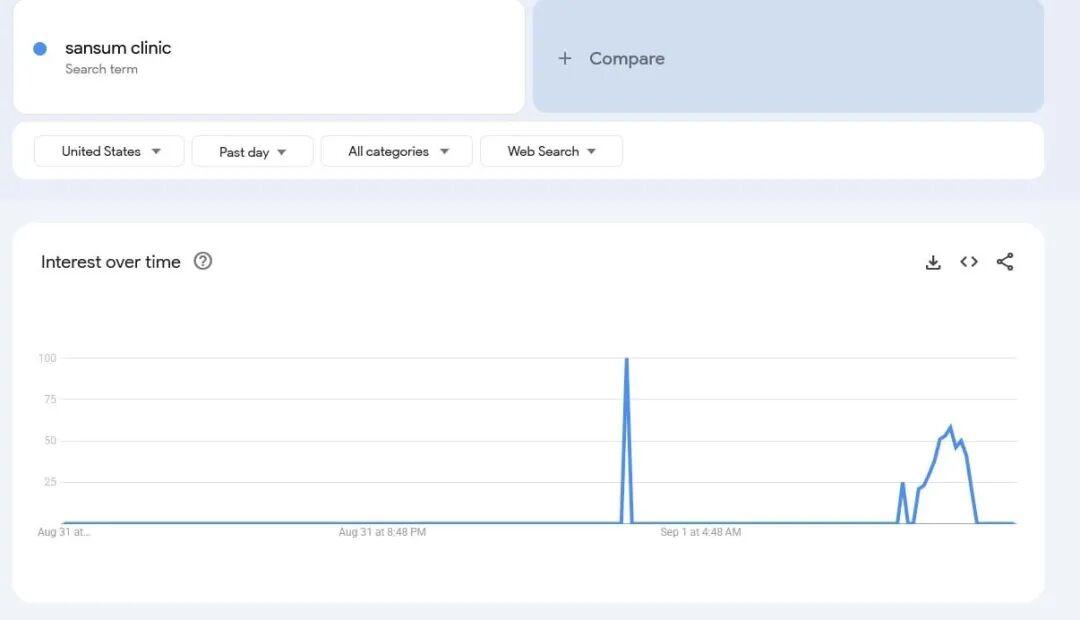This screenshot has height=620, width=1080.
Task: Download the Interest over time data
Action: point(933,262)
